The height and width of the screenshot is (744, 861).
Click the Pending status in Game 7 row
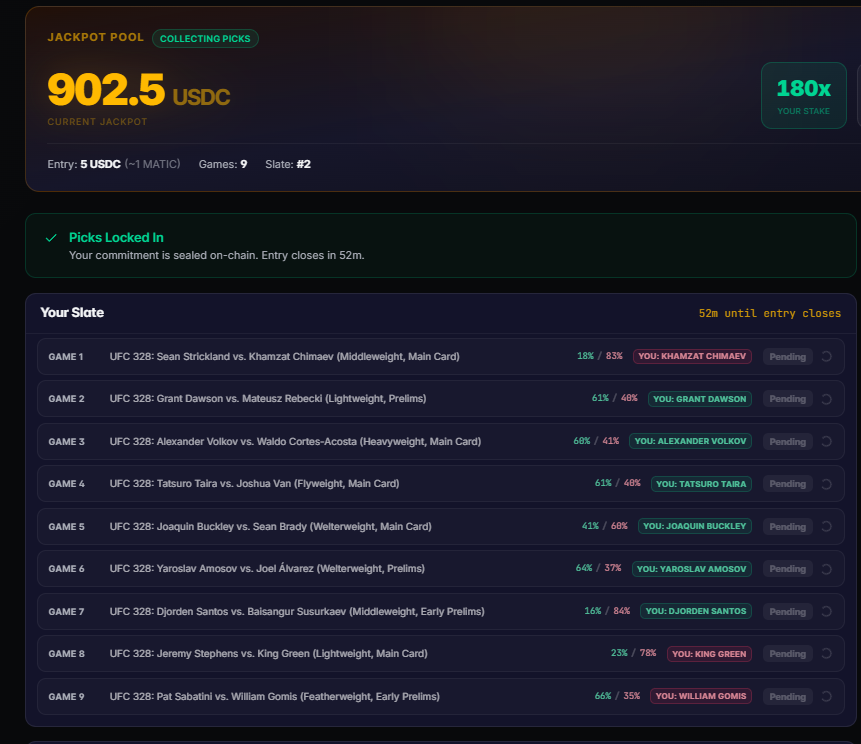coord(787,611)
